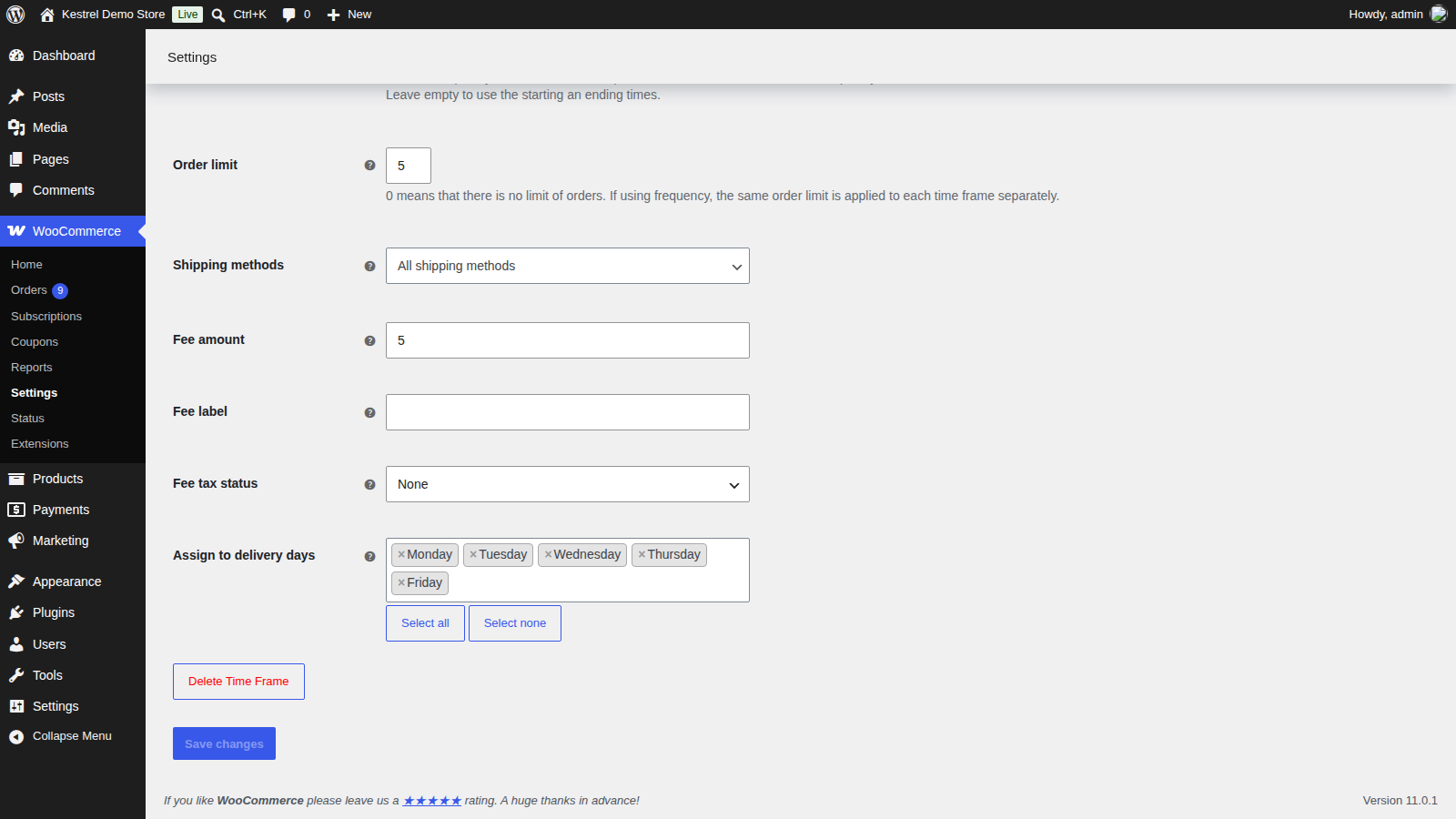Open Plugins menu icon
1456x819 pixels.
16,612
